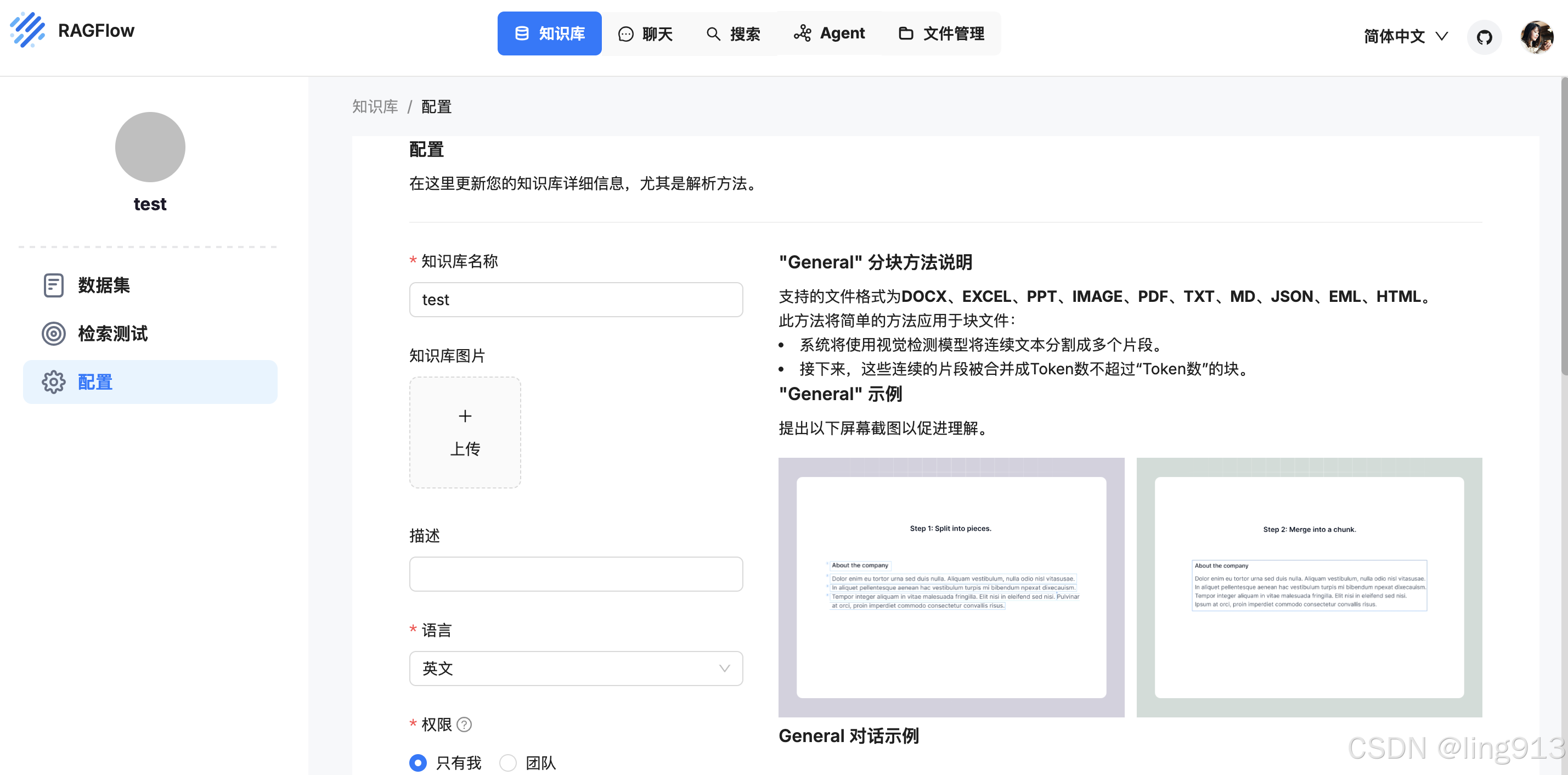The width and height of the screenshot is (1568, 775).
Task: Click the 上传 image upload box
Action: tap(465, 433)
